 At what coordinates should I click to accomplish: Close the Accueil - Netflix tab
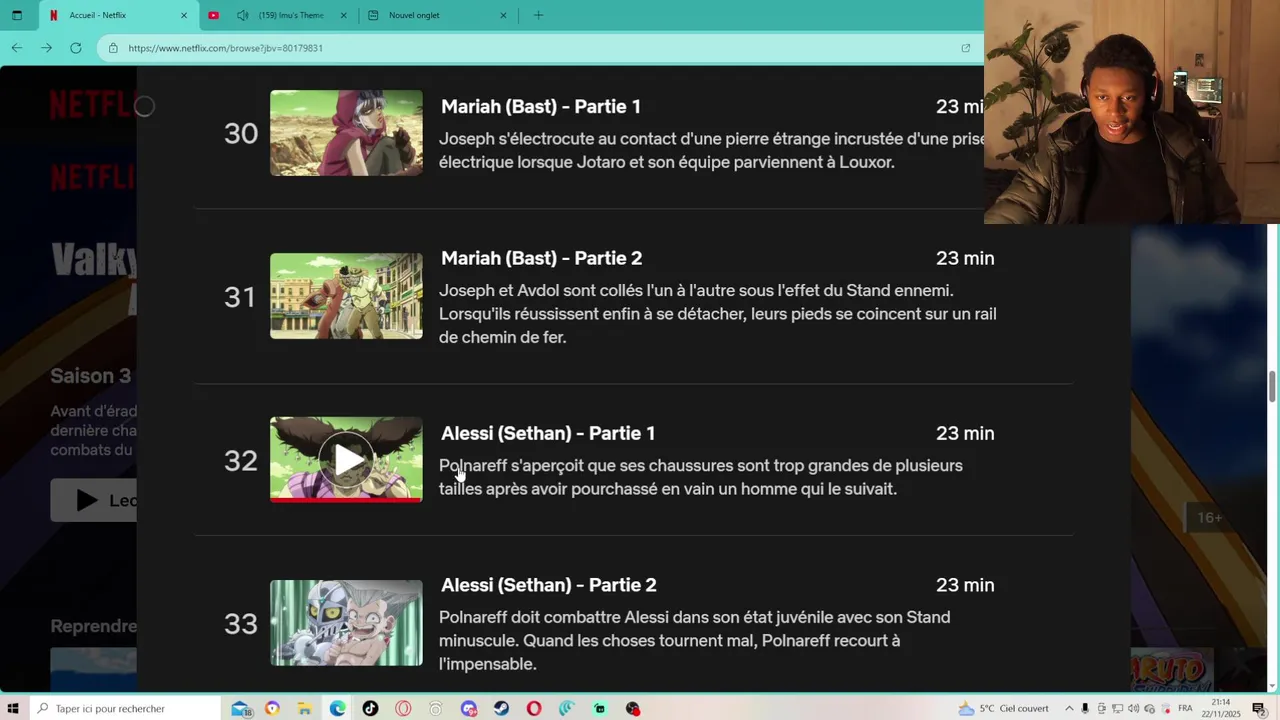183,15
